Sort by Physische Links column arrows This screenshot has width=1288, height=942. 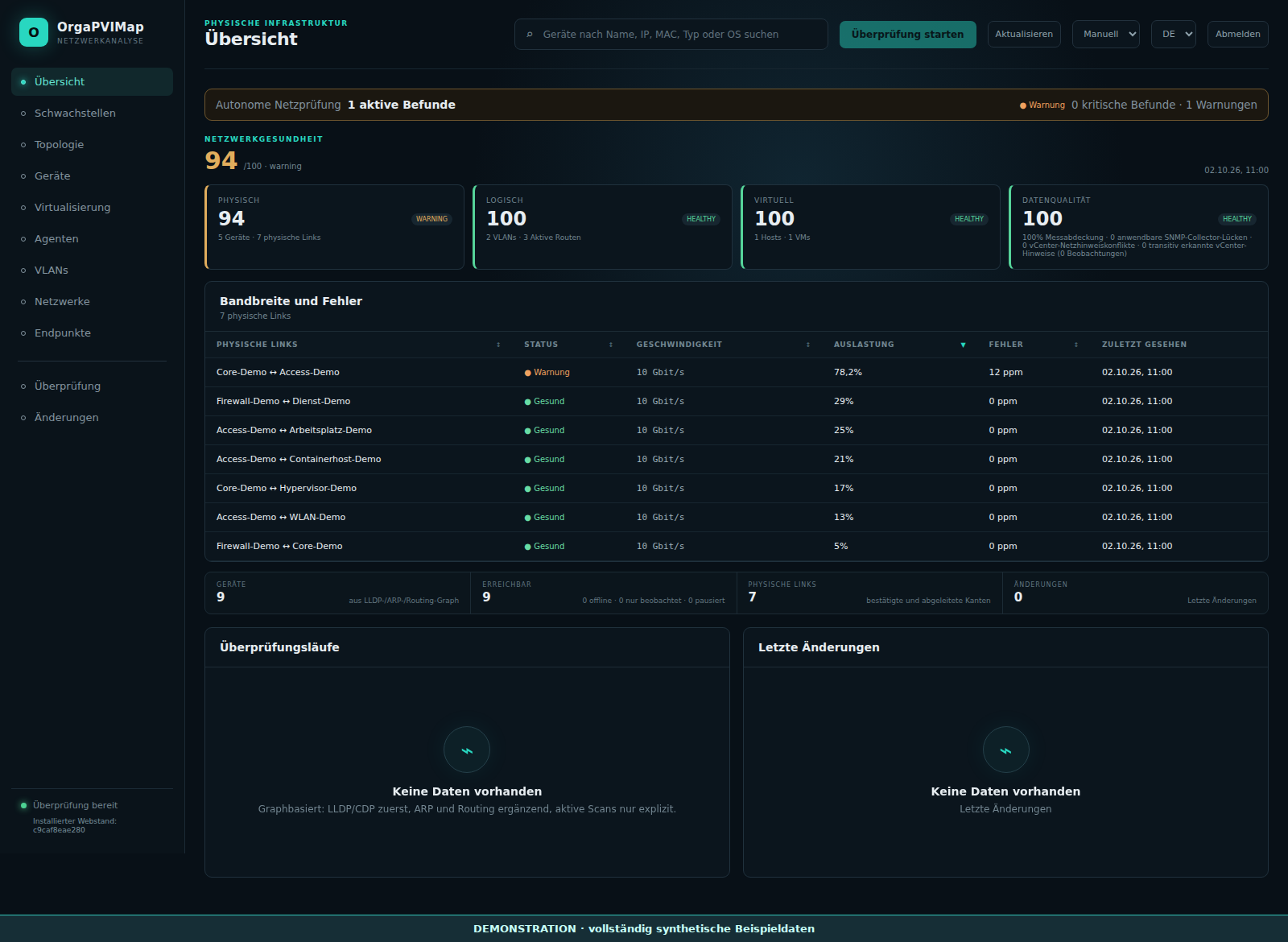click(x=498, y=345)
